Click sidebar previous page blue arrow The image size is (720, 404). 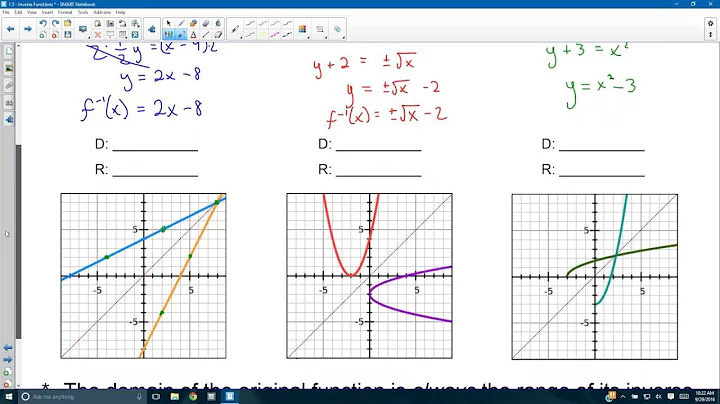[x=8, y=348]
